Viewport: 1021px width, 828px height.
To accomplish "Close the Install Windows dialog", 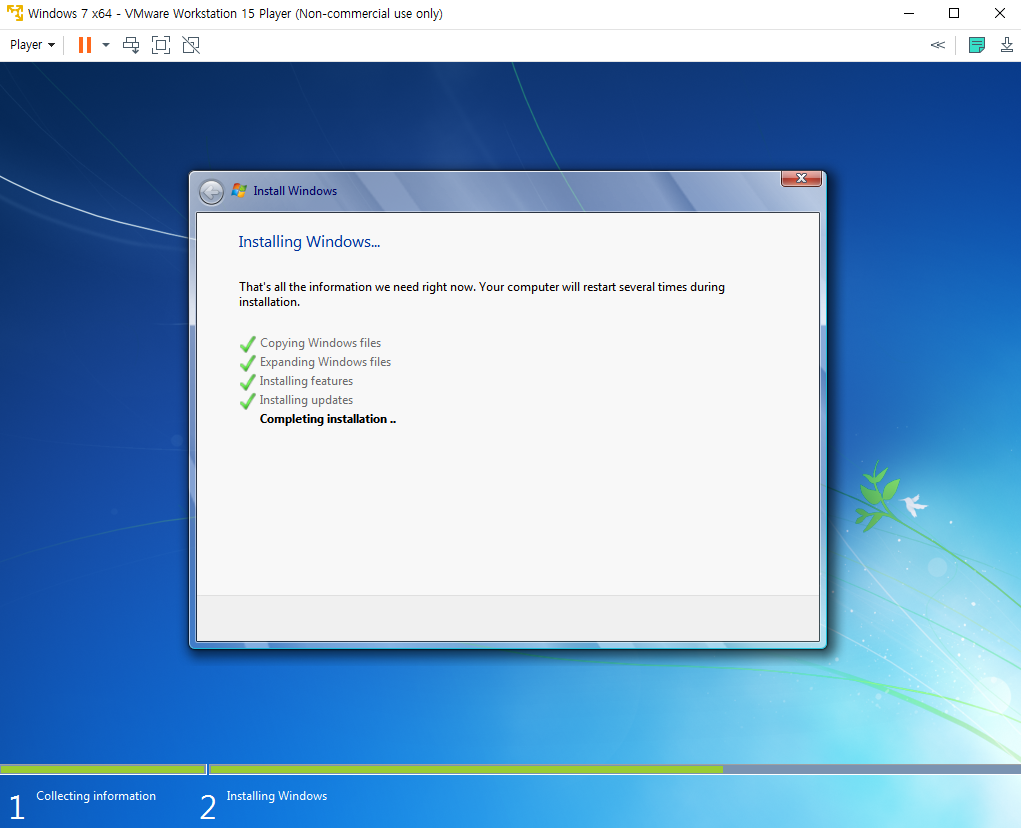I will [x=801, y=178].
